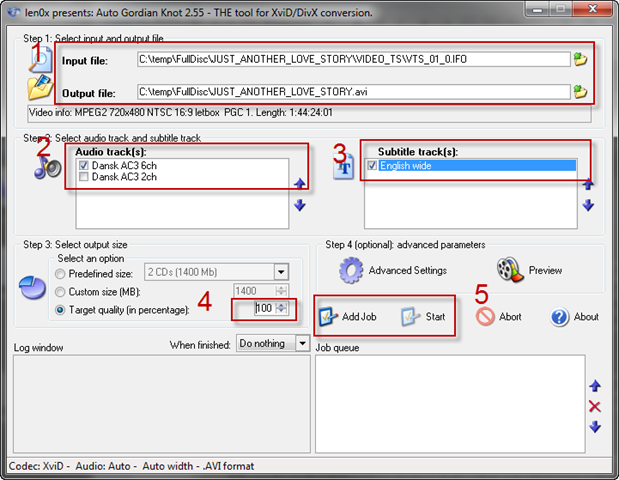619x480 pixels.
Task: Delete queued job with red X
Action: click(595, 406)
